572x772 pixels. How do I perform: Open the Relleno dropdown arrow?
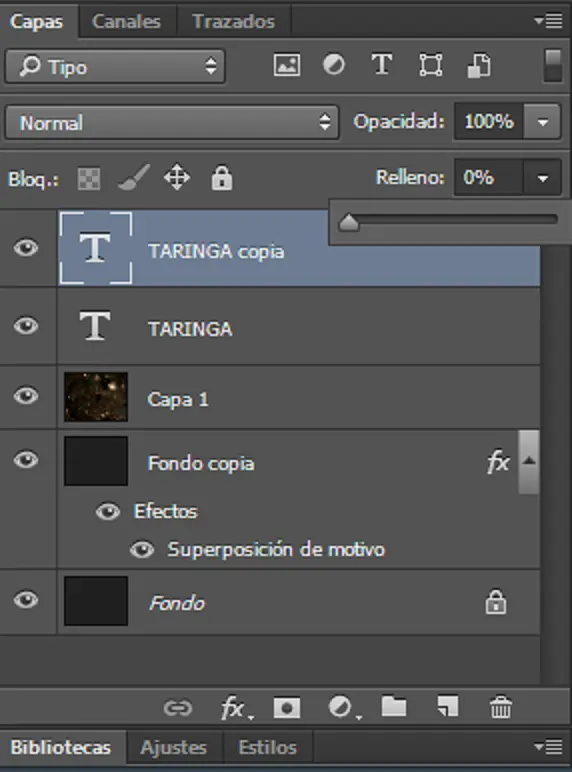tap(542, 178)
